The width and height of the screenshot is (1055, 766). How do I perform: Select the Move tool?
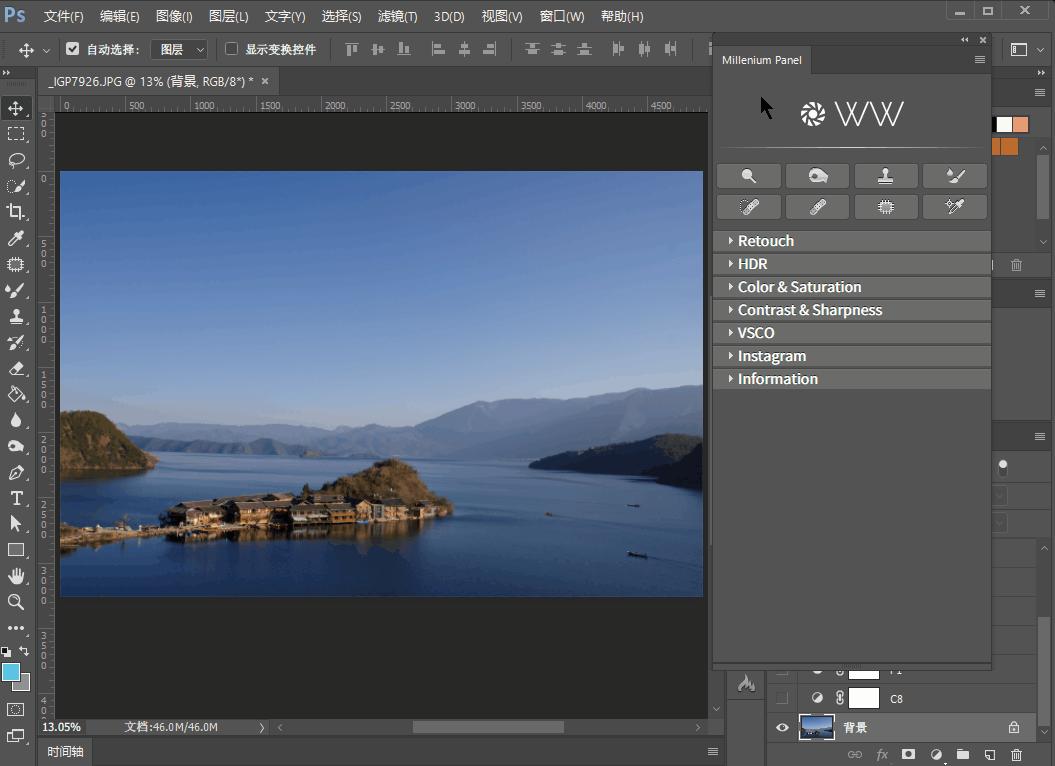[14, 109]
